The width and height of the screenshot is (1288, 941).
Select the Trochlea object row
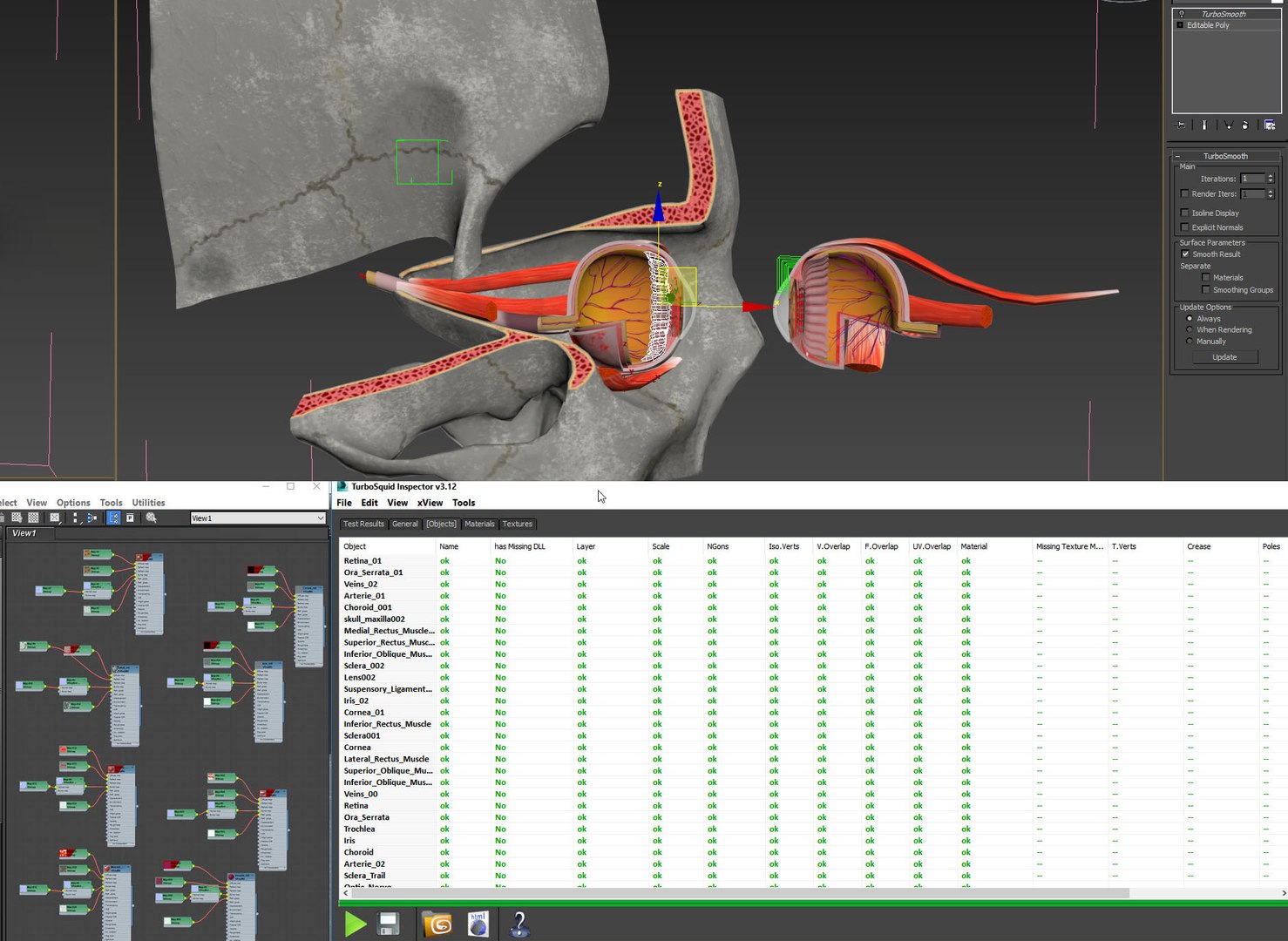point(812,829)
